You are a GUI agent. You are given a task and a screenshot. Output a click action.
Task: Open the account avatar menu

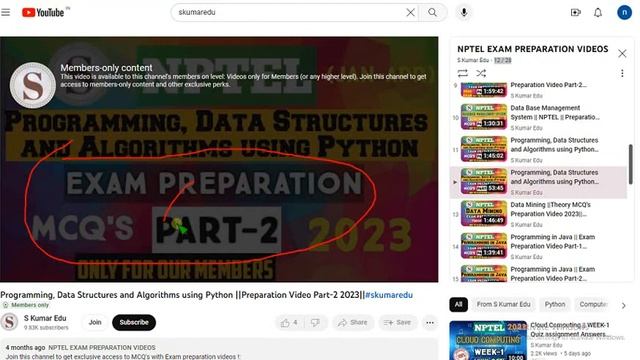(624, 13)
